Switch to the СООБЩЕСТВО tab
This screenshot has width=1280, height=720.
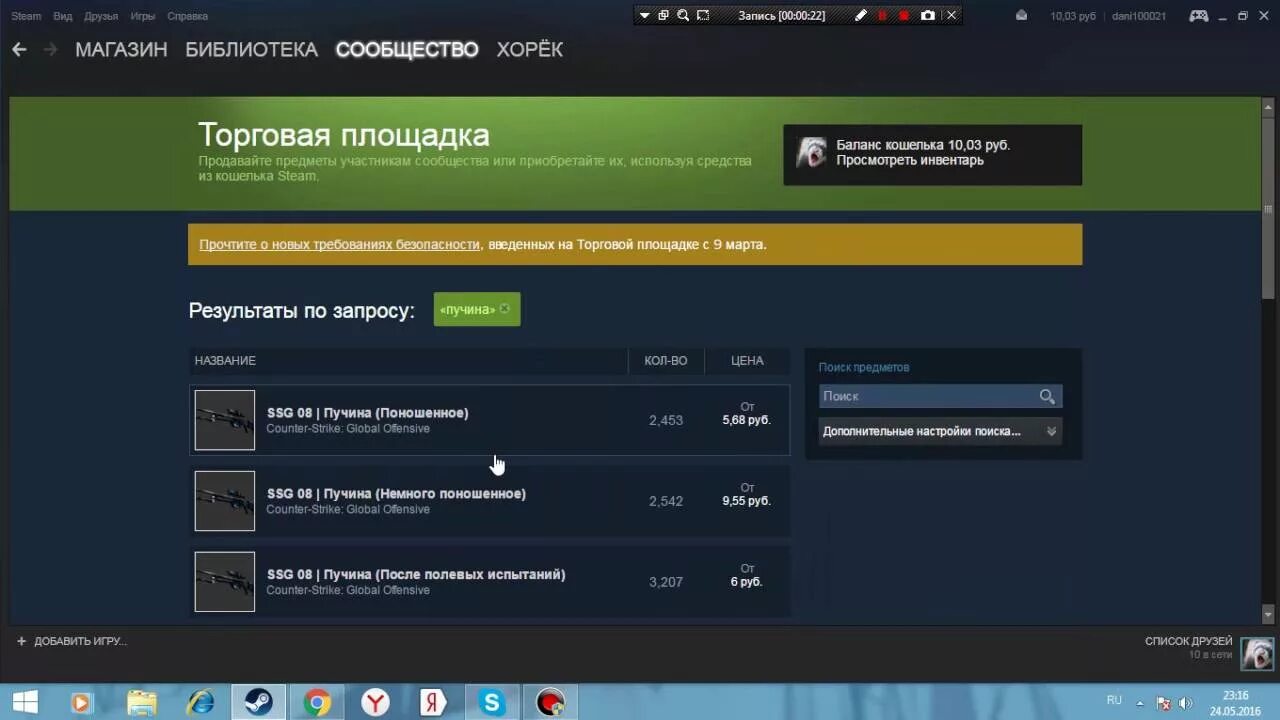(x=407, y=49)
